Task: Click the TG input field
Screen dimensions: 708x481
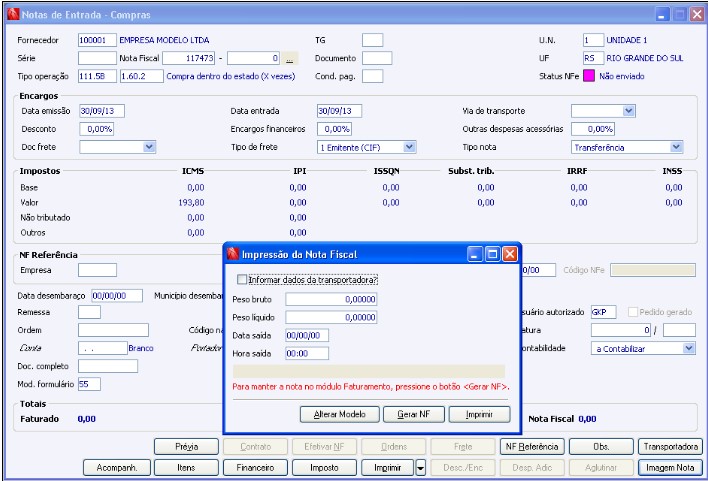Action: click(373, 40)
